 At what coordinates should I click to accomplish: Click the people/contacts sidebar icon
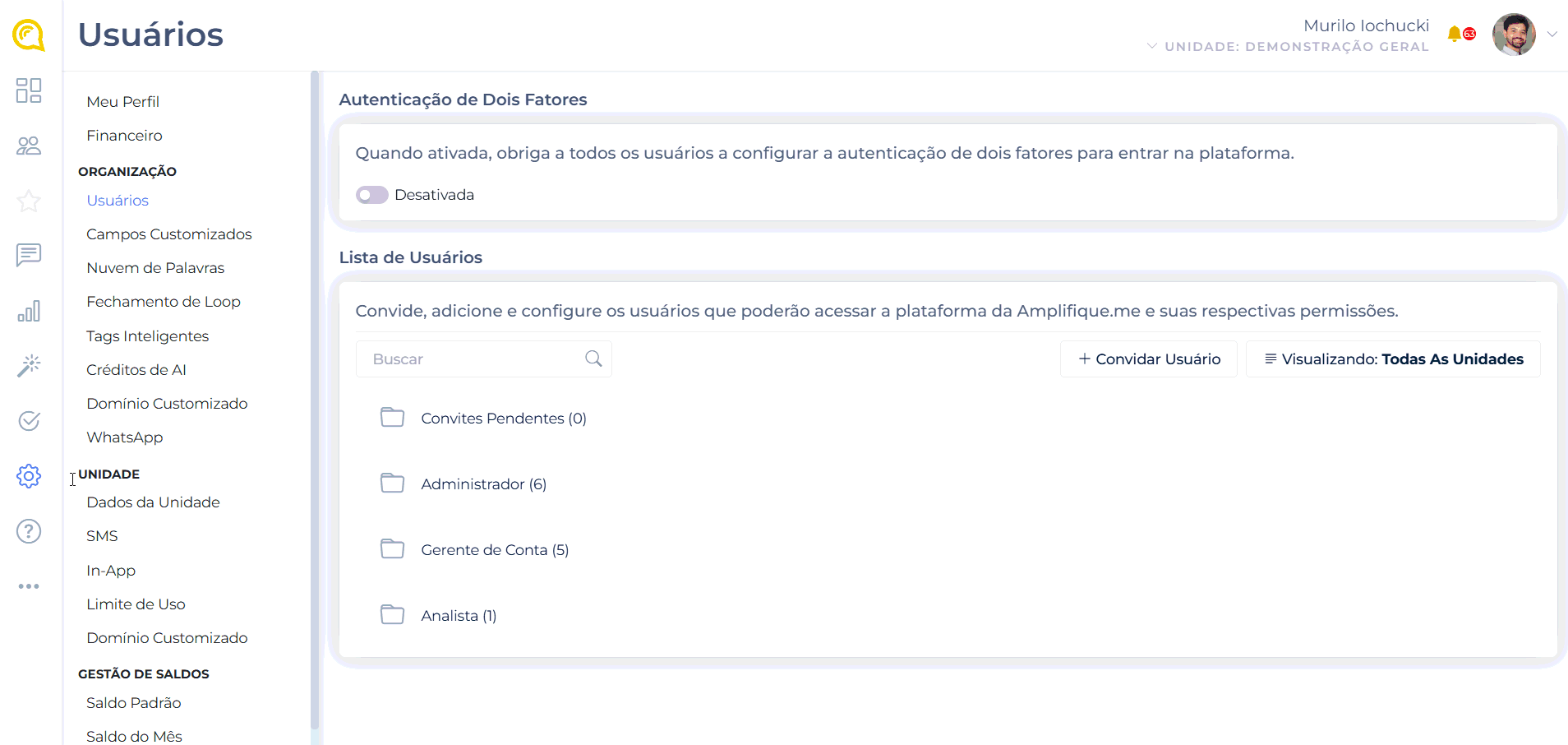(x=29, y=146)
